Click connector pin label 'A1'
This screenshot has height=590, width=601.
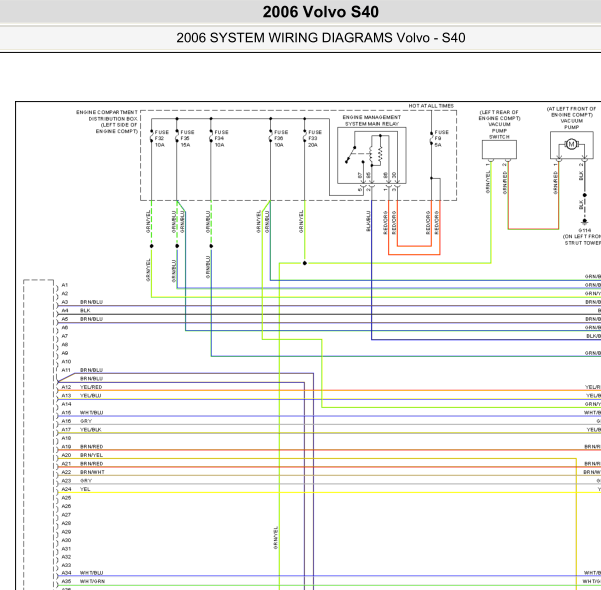64,285
